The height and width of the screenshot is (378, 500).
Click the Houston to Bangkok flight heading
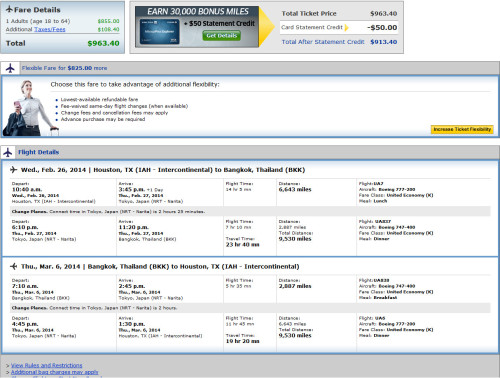pos(163,170)
